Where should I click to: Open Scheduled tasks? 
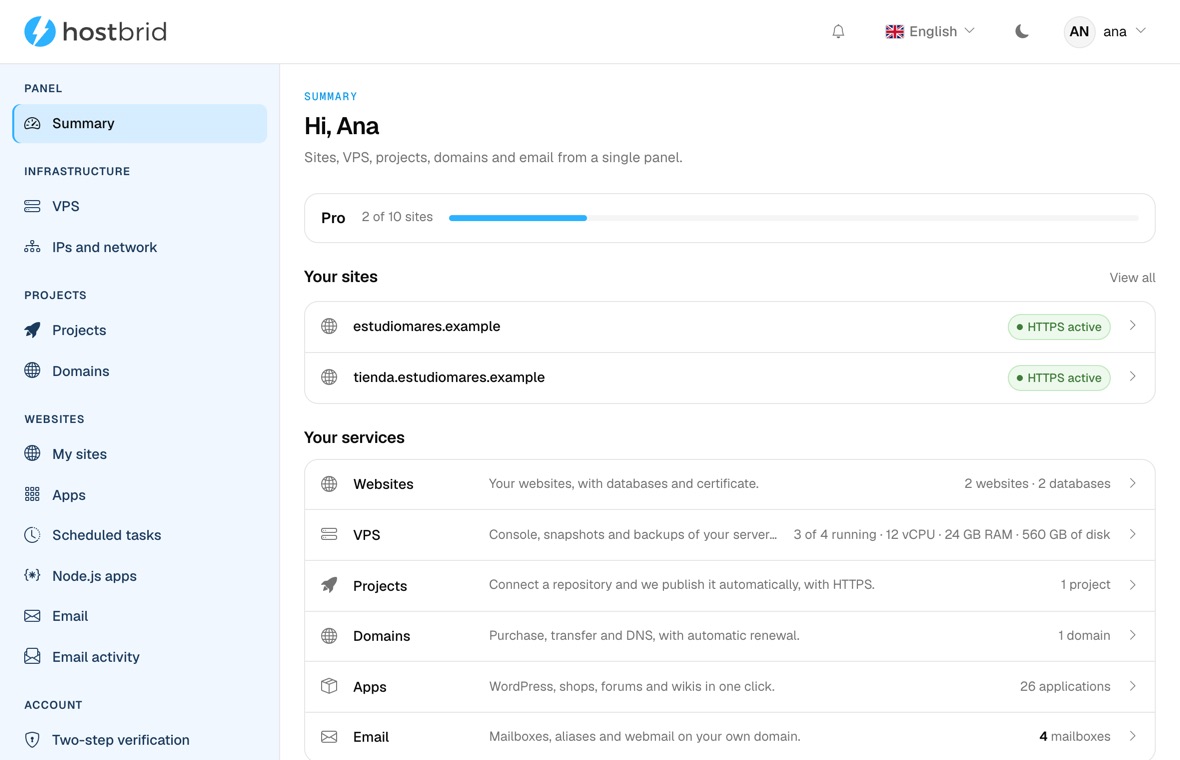click(x=140, y=535)
